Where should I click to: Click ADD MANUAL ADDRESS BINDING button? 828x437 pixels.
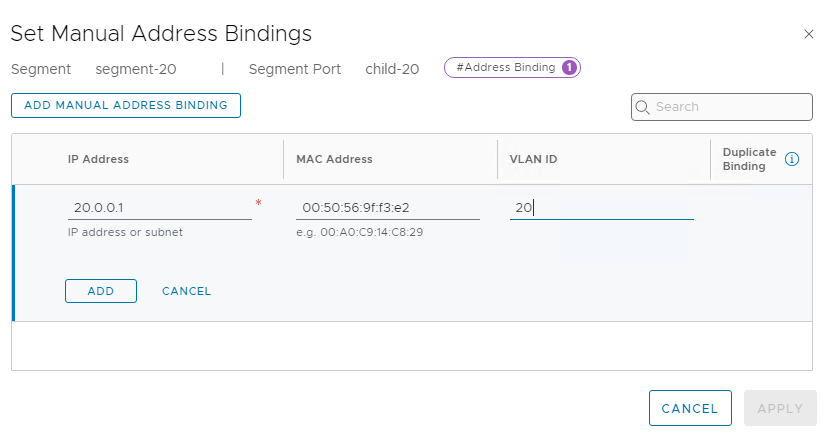point(126,105)
